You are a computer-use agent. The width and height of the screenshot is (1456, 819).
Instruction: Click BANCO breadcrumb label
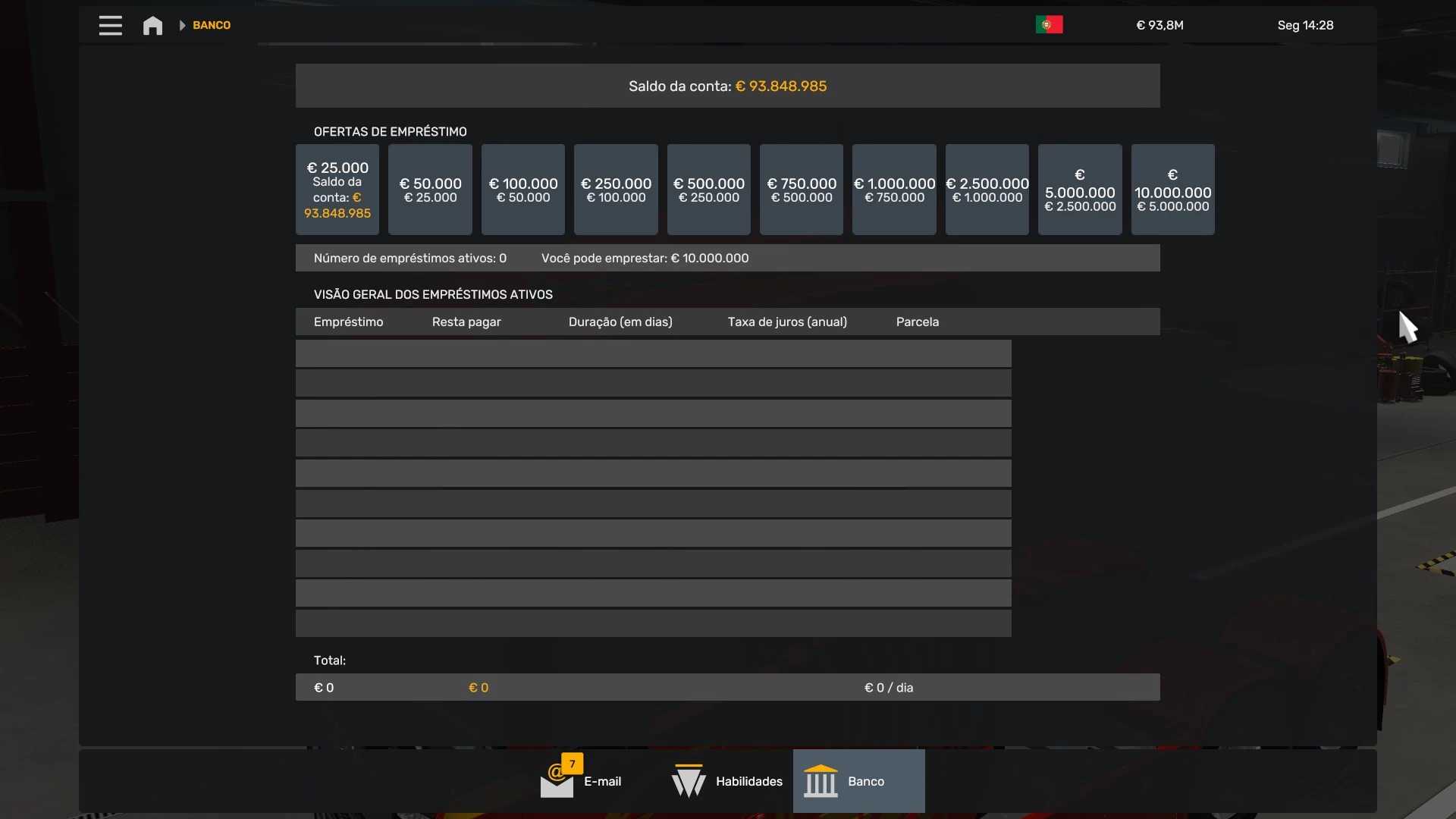(212, 26)
